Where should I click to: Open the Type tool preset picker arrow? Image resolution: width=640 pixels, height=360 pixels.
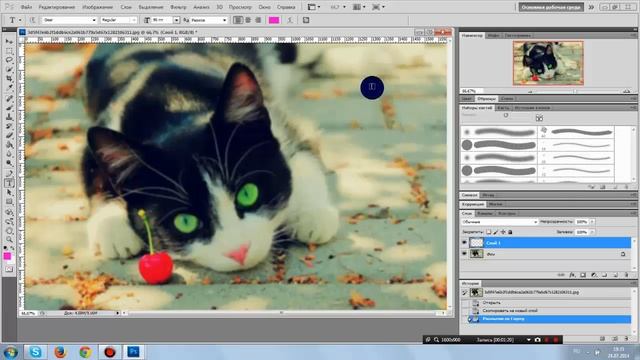pos(20,20)
